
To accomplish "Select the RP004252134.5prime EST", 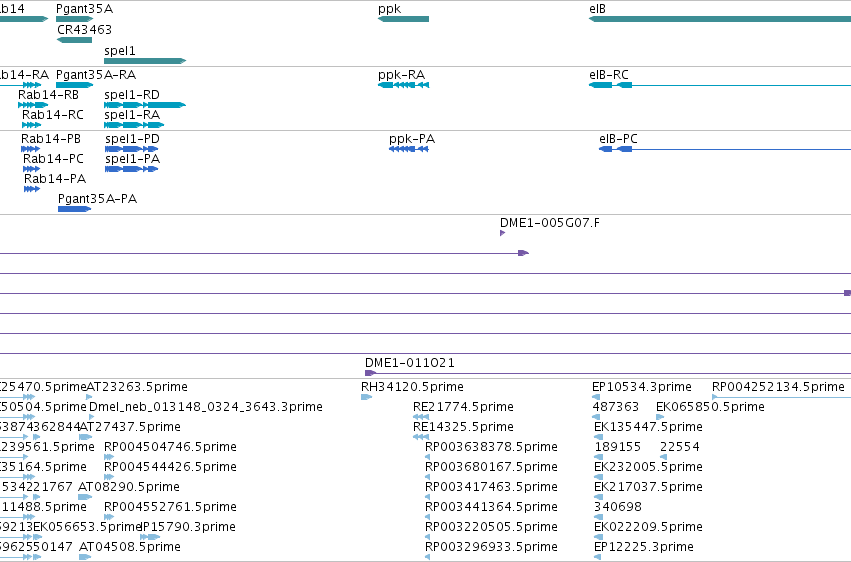I will click(782, 397).
